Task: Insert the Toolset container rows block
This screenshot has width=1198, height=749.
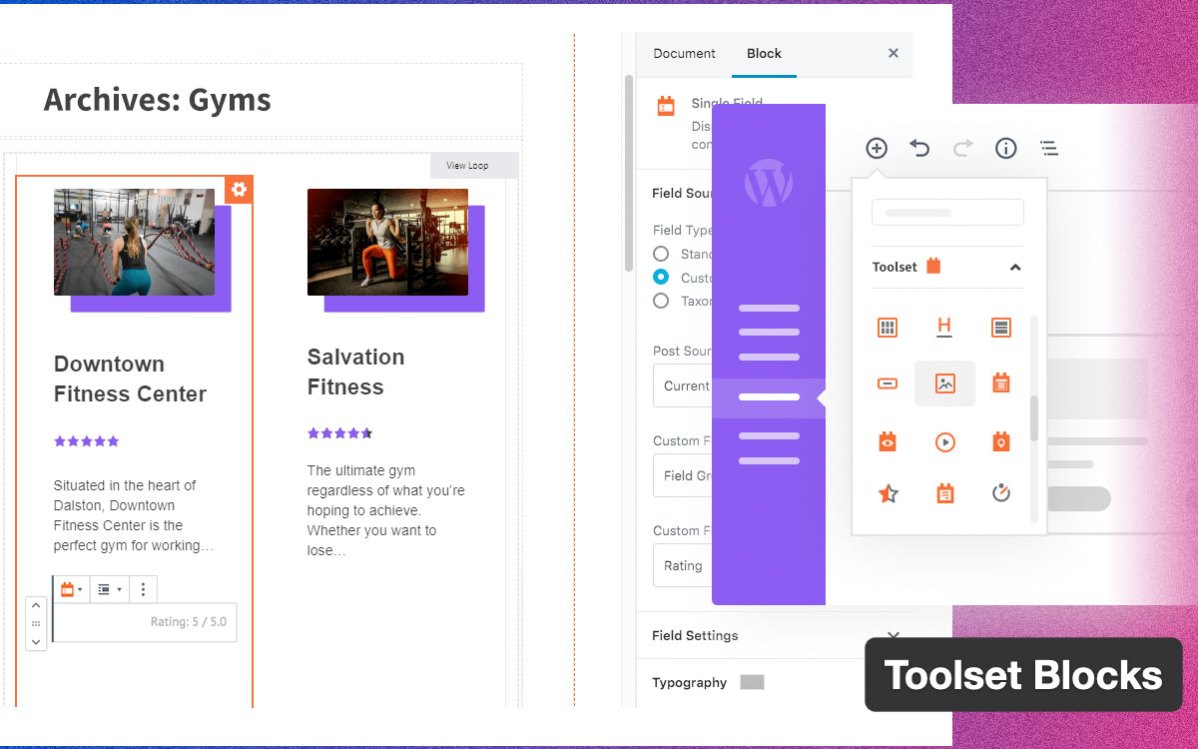Action: (1001, 328)
